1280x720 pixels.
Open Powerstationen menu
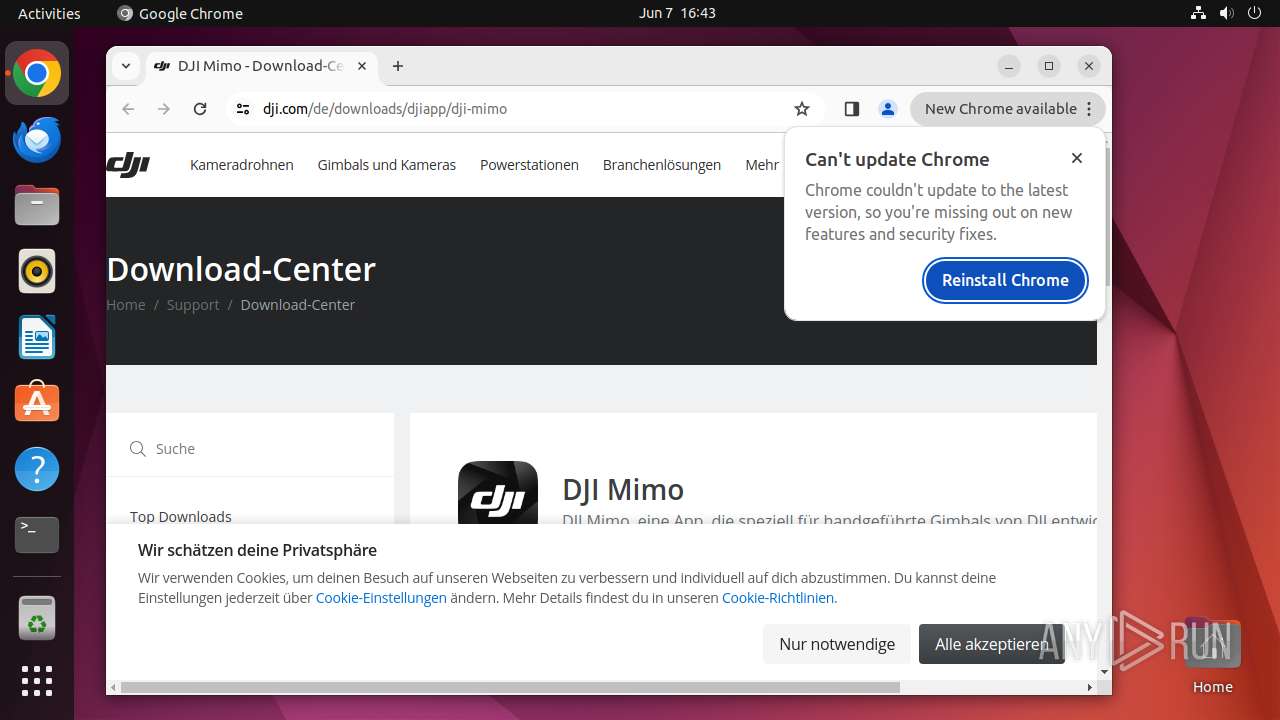[x=529, y=165]
